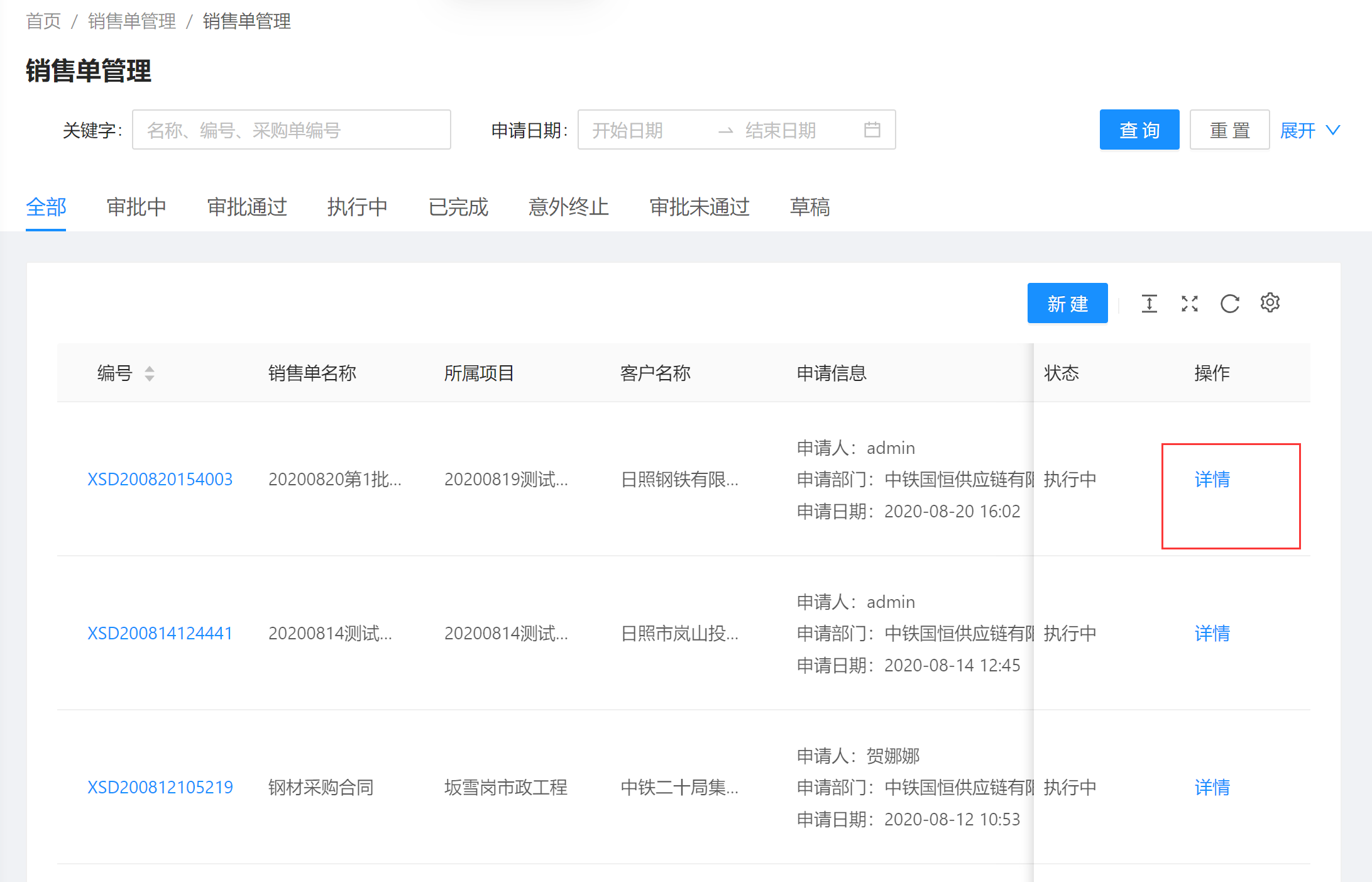
Task: Switch to the 已完成 tab
Action: (x=458, y=207)
